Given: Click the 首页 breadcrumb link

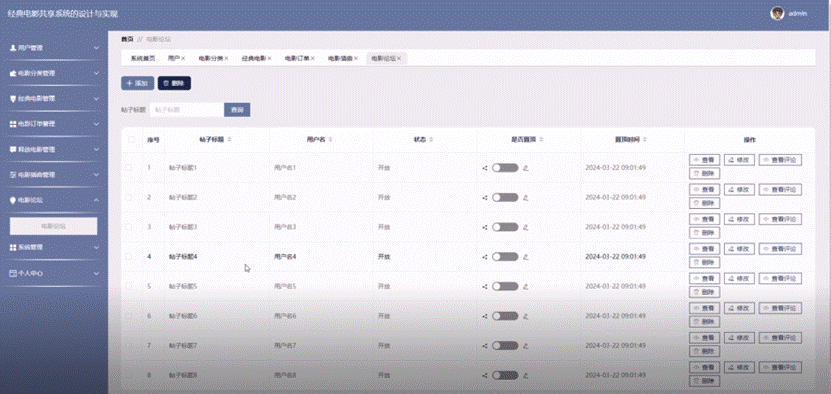Looking at the screenshot, I should tap(127, 39).
